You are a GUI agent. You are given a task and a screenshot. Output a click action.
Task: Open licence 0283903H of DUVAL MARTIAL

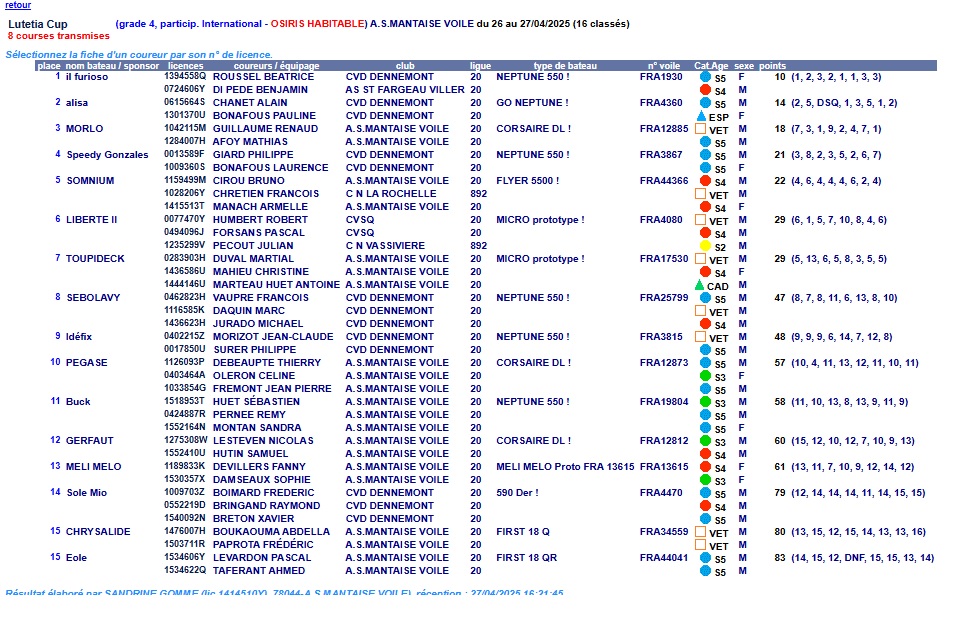(x=185, y=259)
